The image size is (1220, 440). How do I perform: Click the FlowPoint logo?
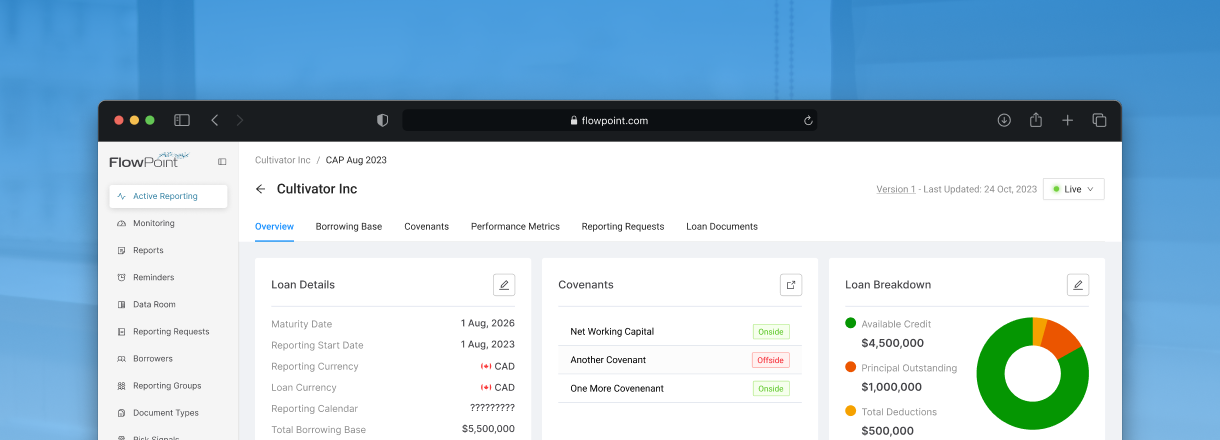[x=149, y=160]
